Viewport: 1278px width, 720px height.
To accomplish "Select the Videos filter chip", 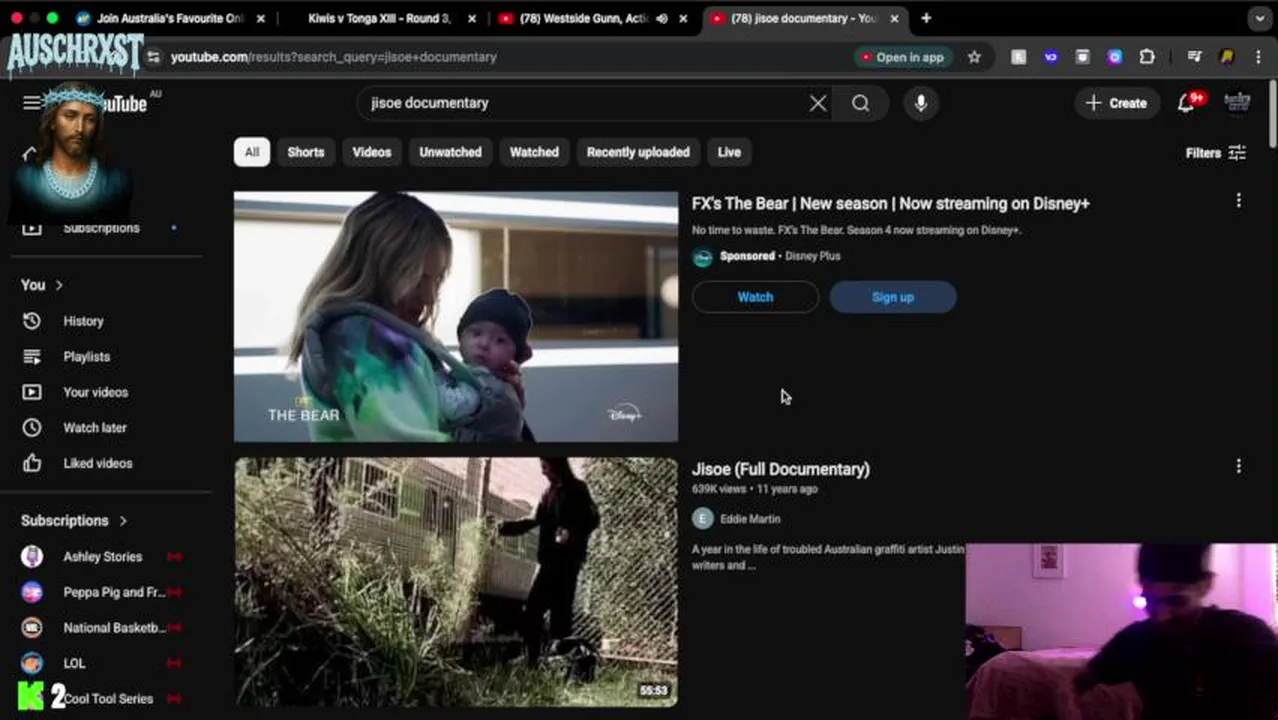I will point(371,152).
